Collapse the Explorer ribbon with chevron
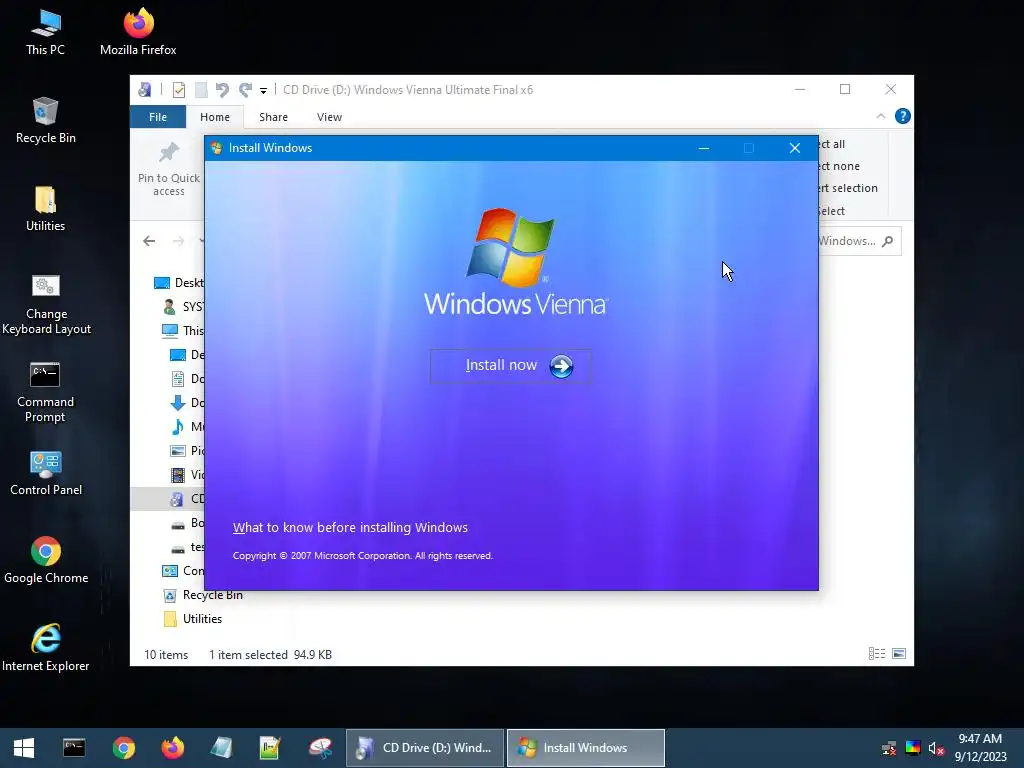 coord(880,116)
